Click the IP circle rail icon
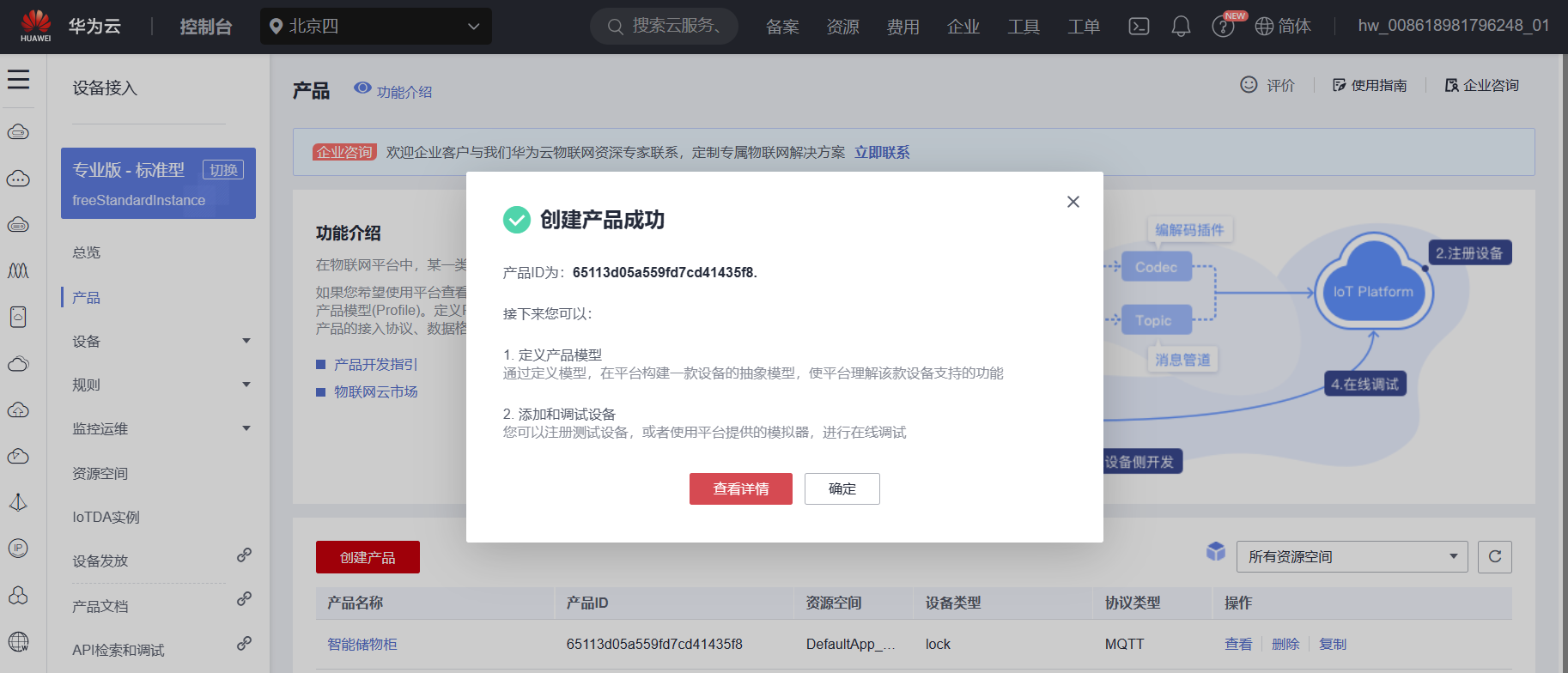1568x673 pixels. [x=18, y=548]
